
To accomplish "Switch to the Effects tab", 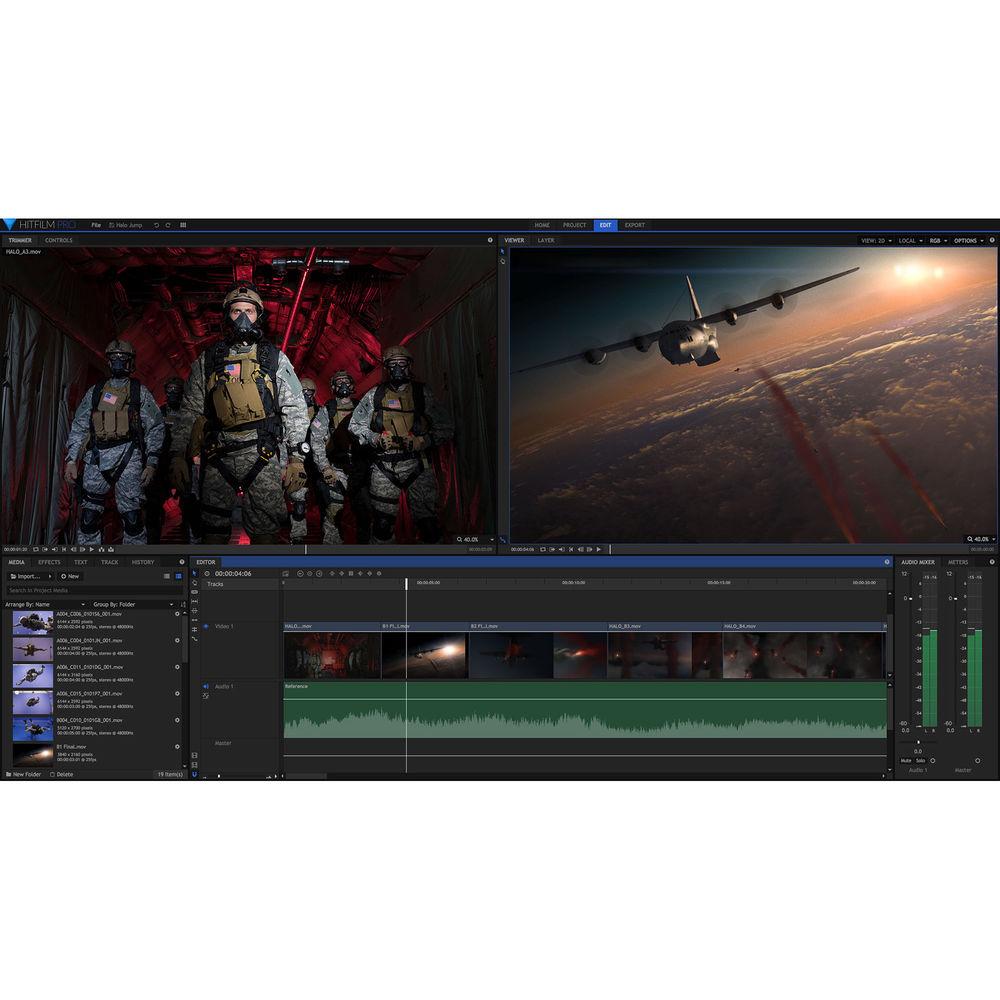I will [49, 562].
